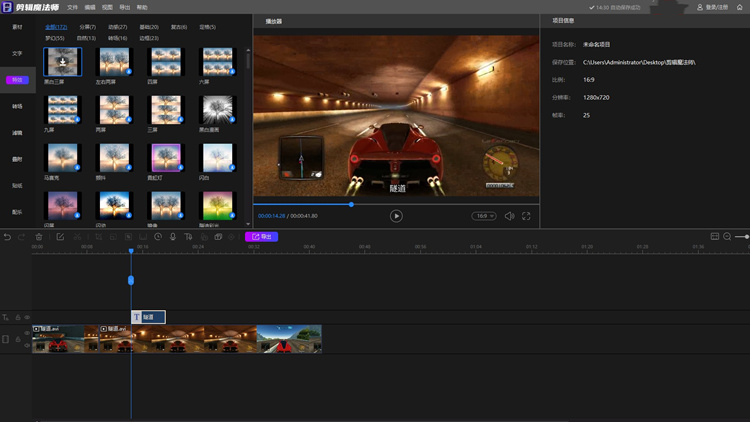Show 全部(172) effects category
750x422 pixels.
pos(56,27)
